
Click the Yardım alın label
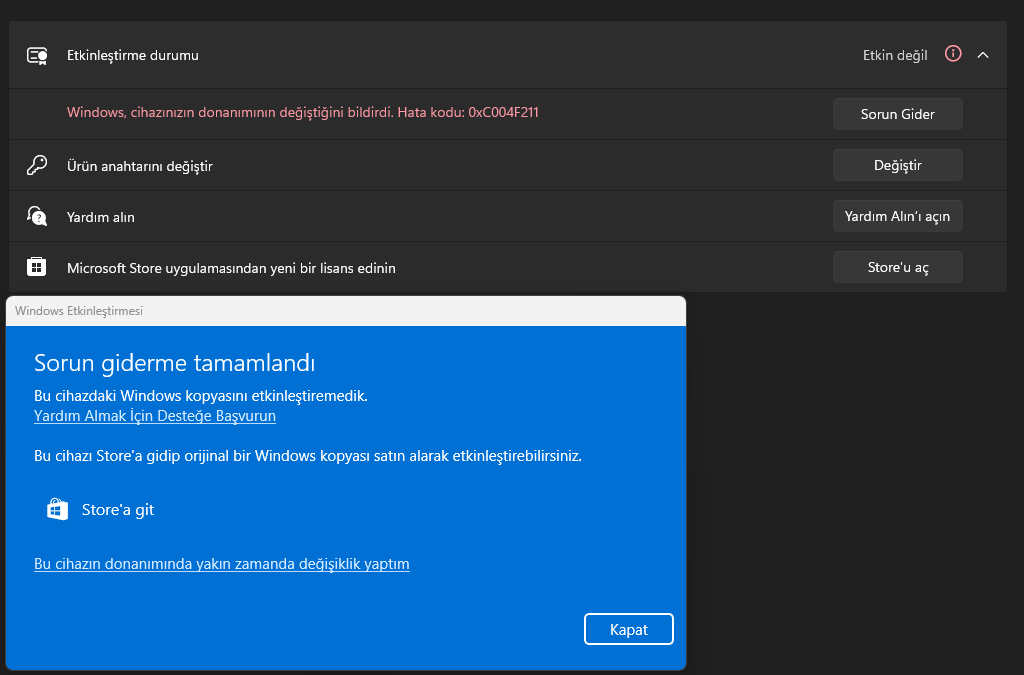tap(101, 217)
